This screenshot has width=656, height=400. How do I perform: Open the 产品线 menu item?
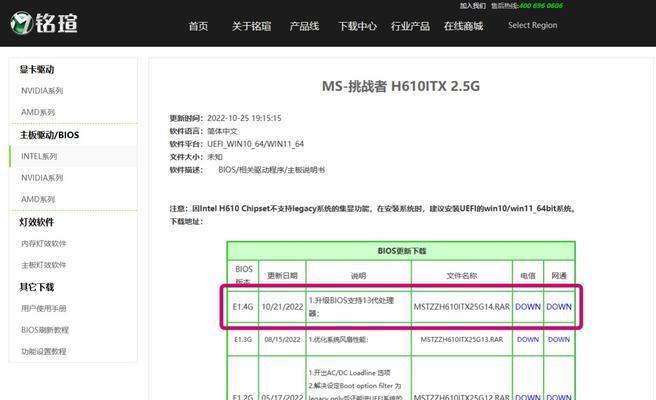[304, 26]
